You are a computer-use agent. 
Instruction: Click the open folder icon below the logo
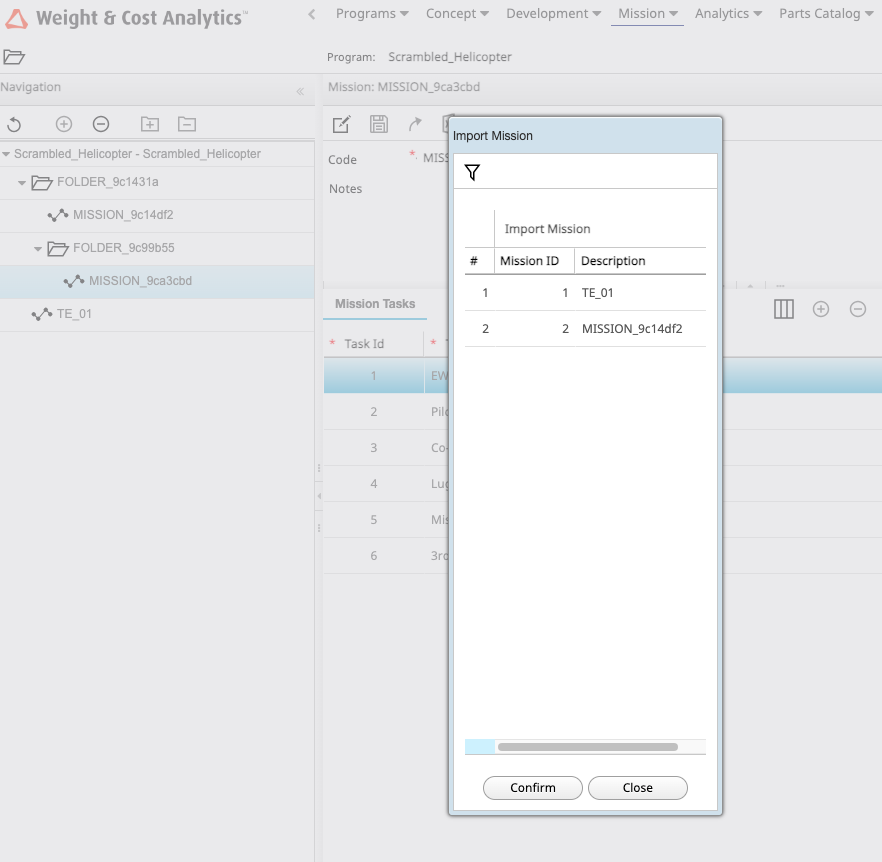(x=14, y=57)
